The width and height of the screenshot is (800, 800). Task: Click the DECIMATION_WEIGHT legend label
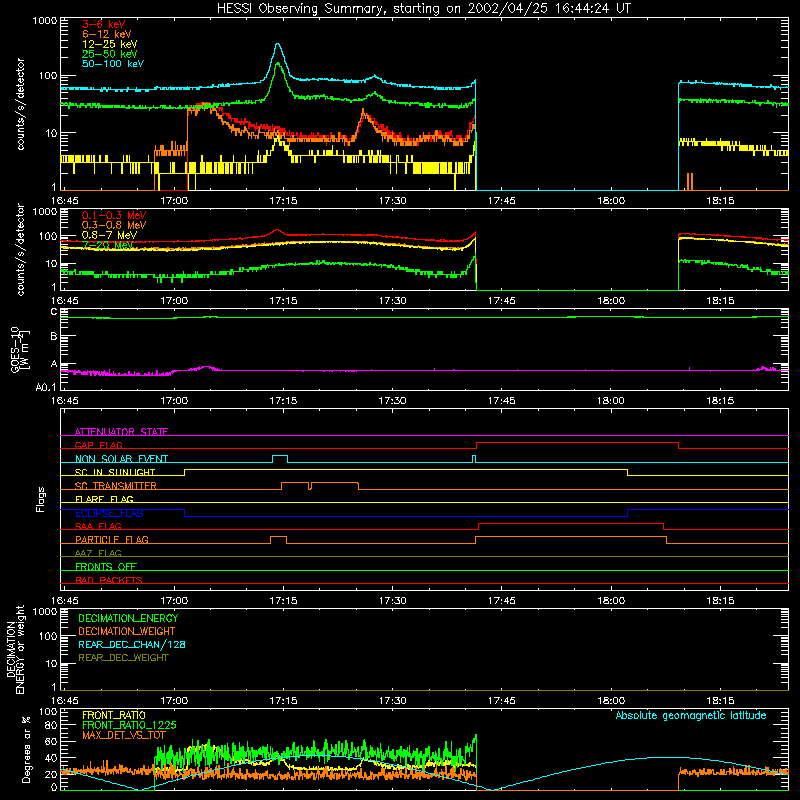click(x=127, y=631)
